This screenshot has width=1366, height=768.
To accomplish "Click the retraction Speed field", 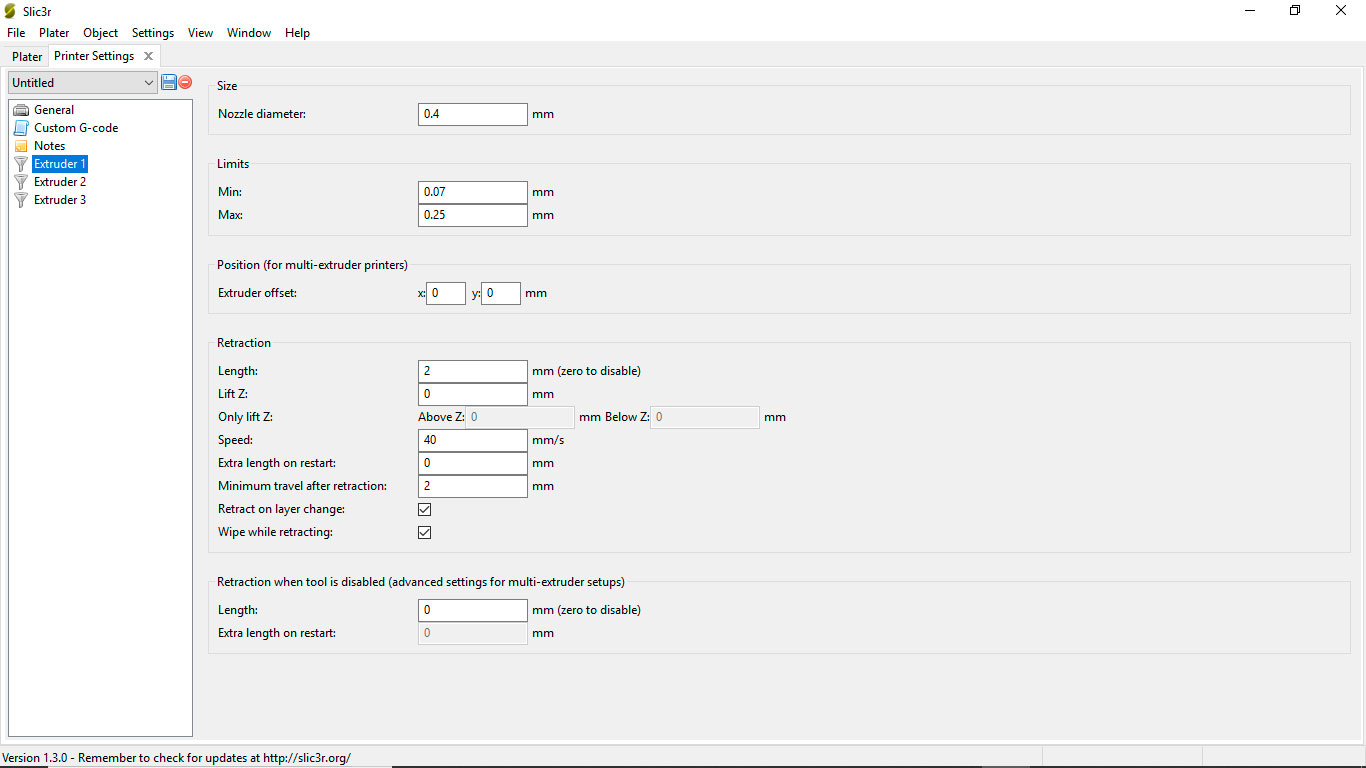I will pyautogui.click(x=472, y=440).
